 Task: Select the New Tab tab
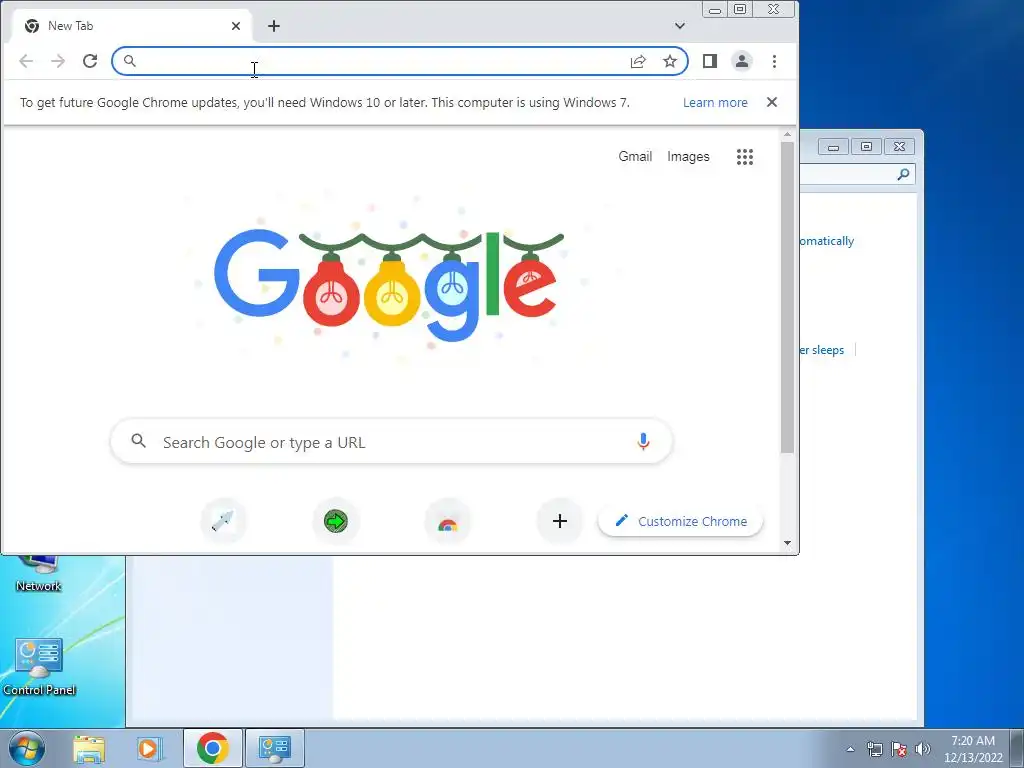click(x=131, y=26)
